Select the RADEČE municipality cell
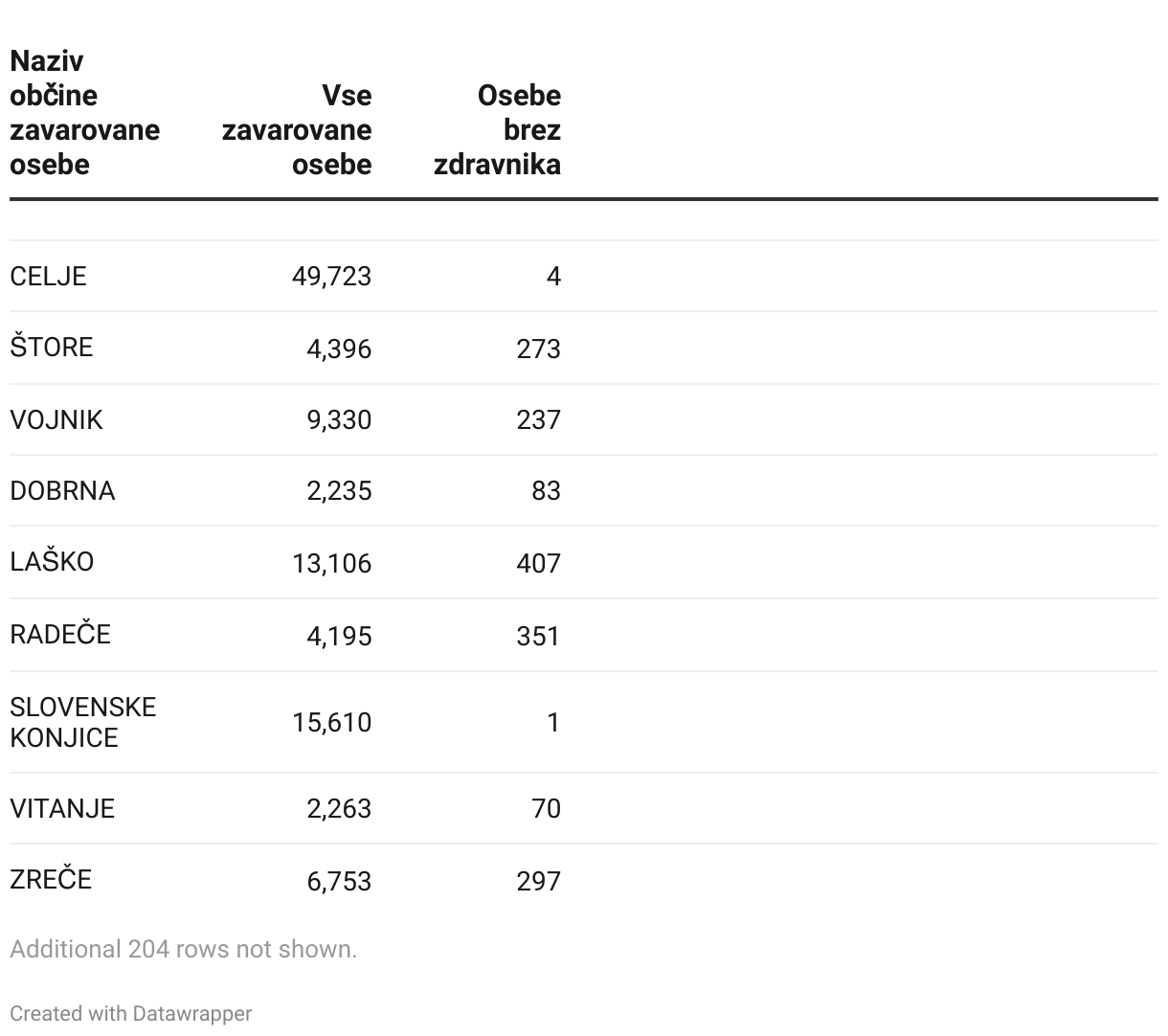This screenshot has width=1168, height=1036. tap(60, 635)
